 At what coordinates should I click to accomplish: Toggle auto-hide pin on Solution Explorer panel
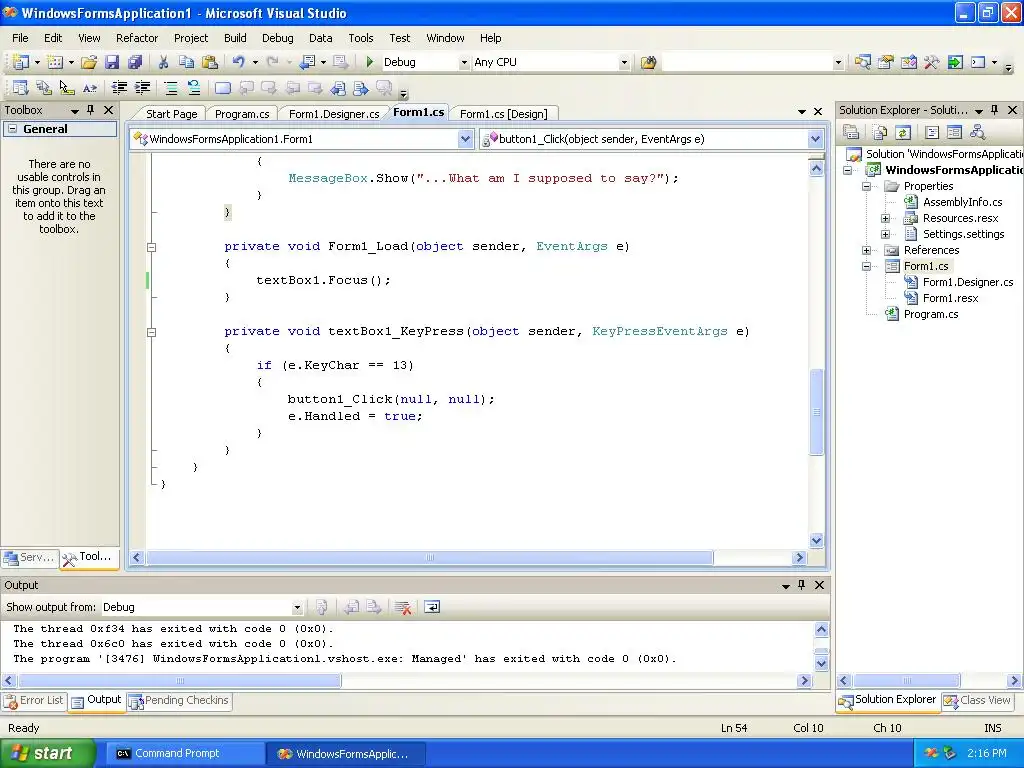tap(995, 110)
